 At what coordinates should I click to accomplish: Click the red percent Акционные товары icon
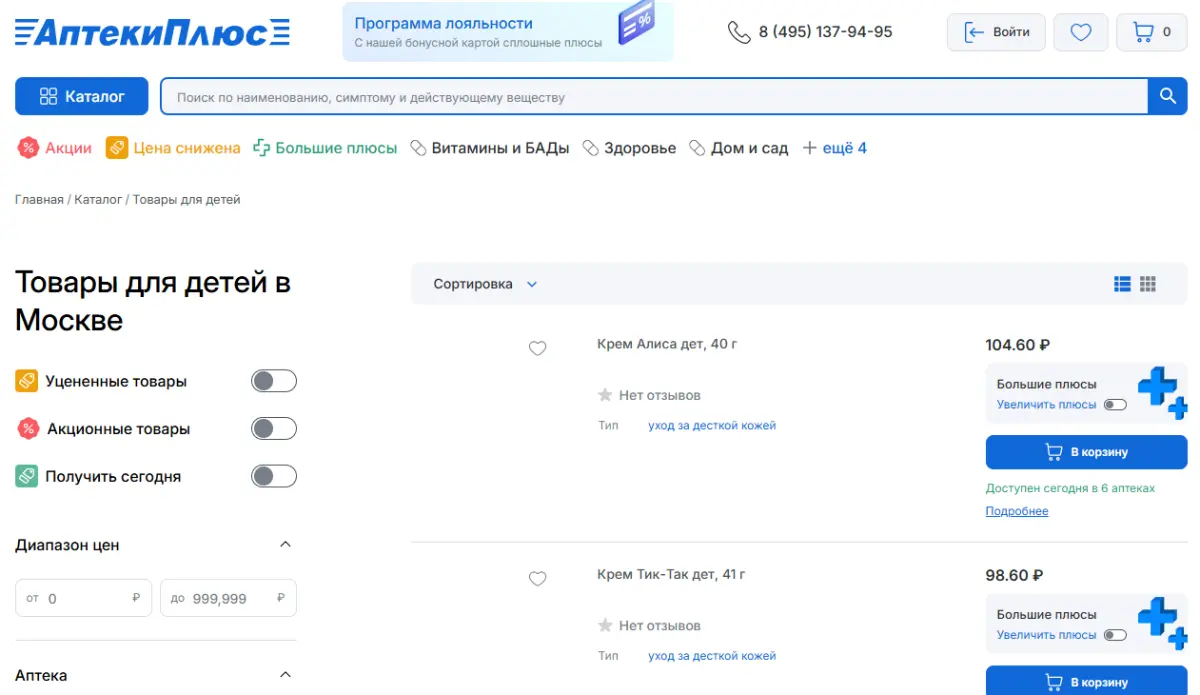[28, 429]
